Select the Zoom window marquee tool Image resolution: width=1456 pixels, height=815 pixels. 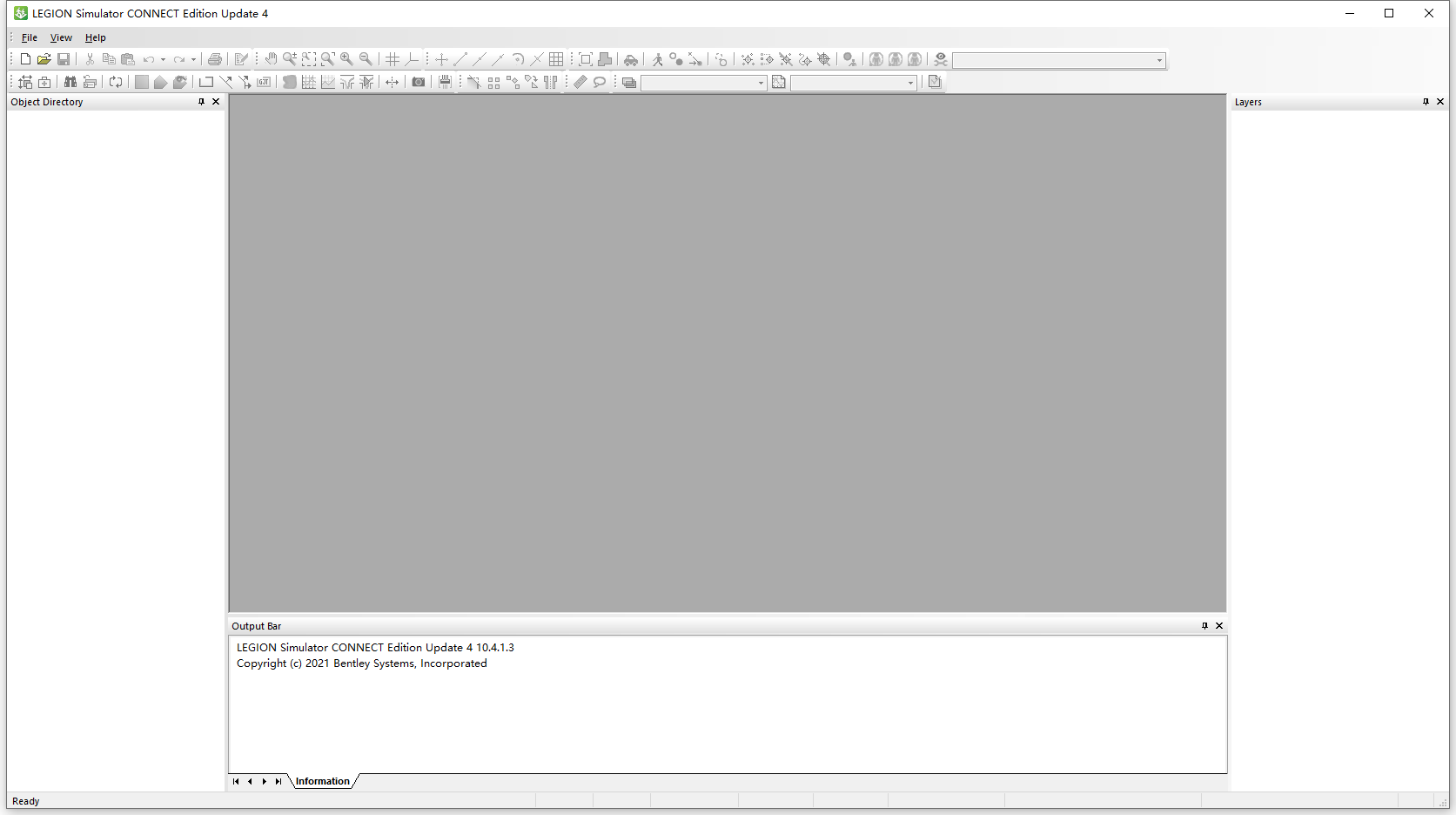[x=309, y=59]
